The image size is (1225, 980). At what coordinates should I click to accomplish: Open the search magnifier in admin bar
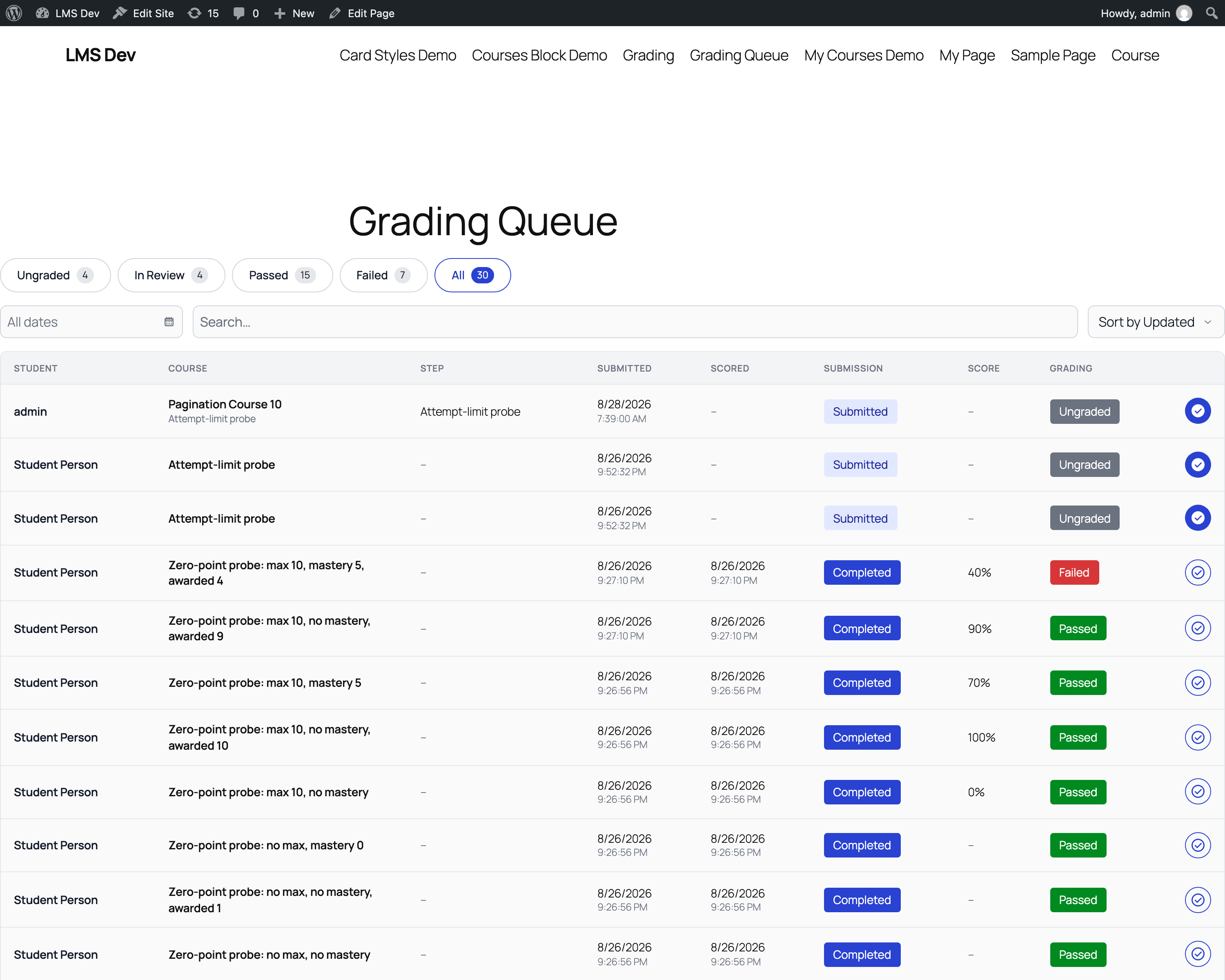(x=1212, y=13)
